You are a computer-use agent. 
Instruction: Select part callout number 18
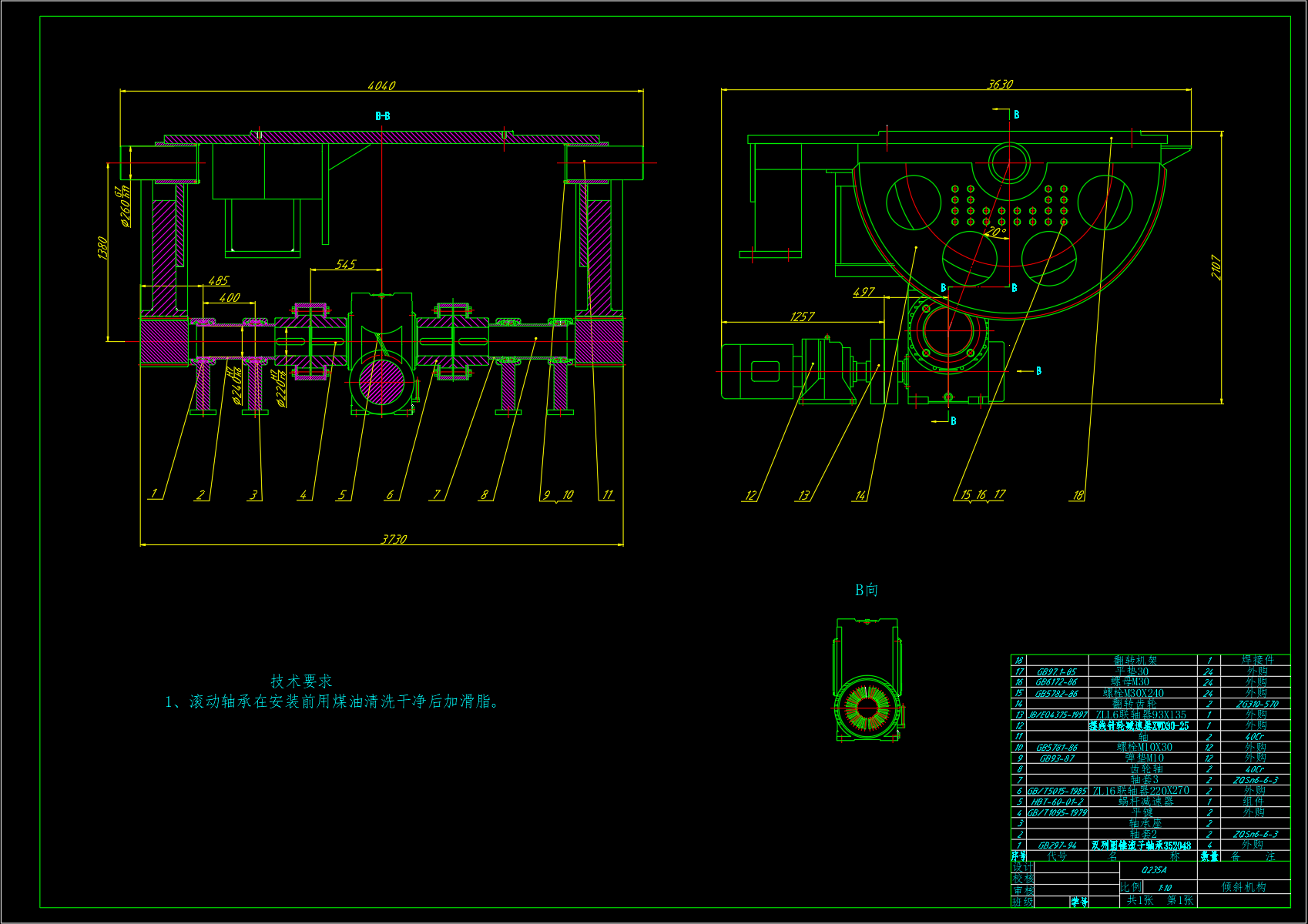tap(1078, 495)
